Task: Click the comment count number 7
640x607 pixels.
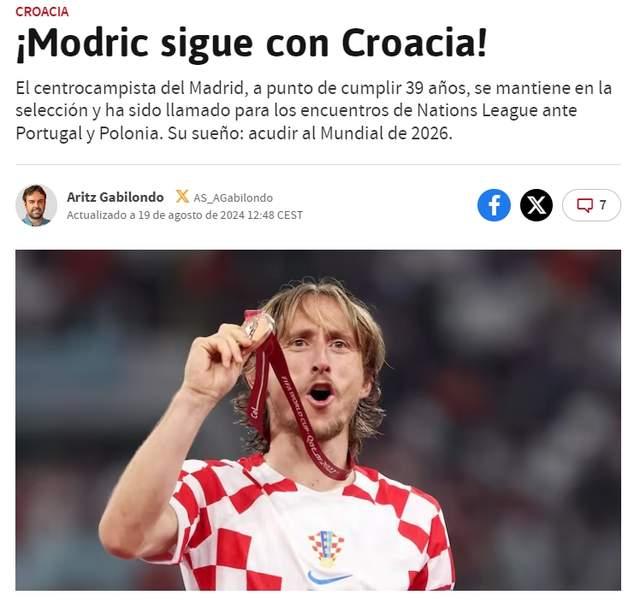Action: pyautogui.click(x=602, y=205)
